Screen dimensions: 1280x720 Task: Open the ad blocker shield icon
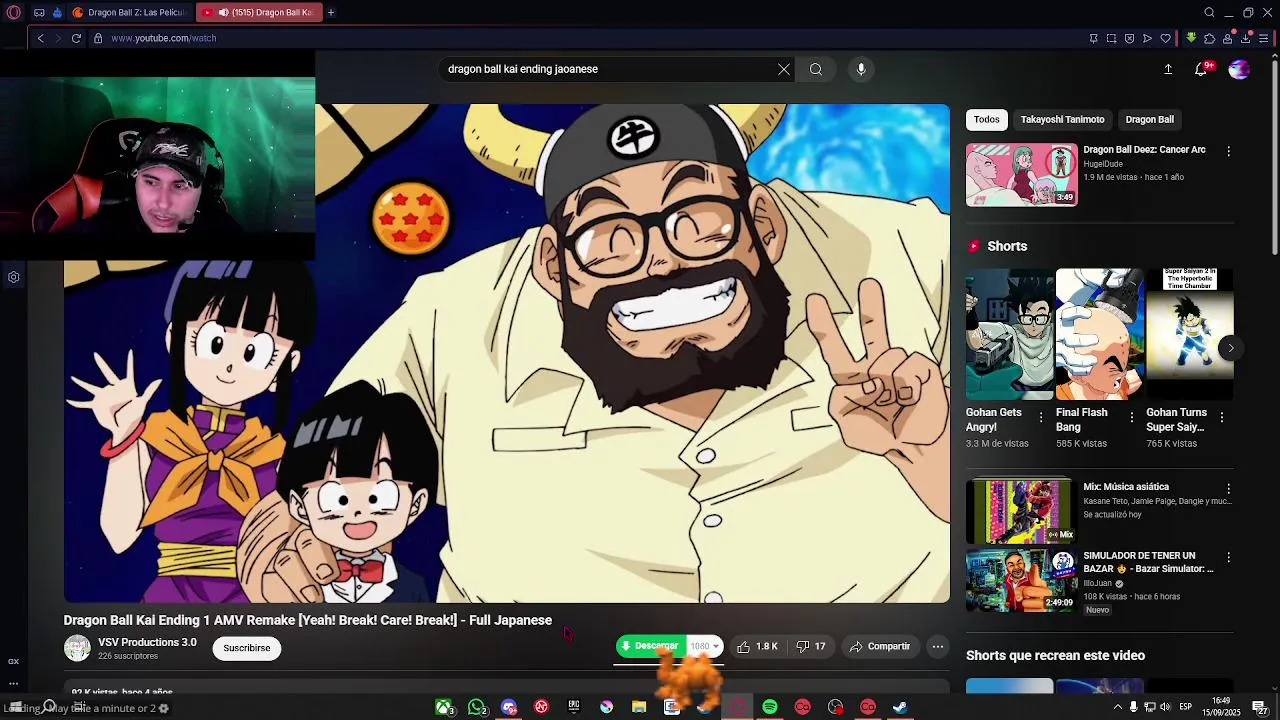1129,38
